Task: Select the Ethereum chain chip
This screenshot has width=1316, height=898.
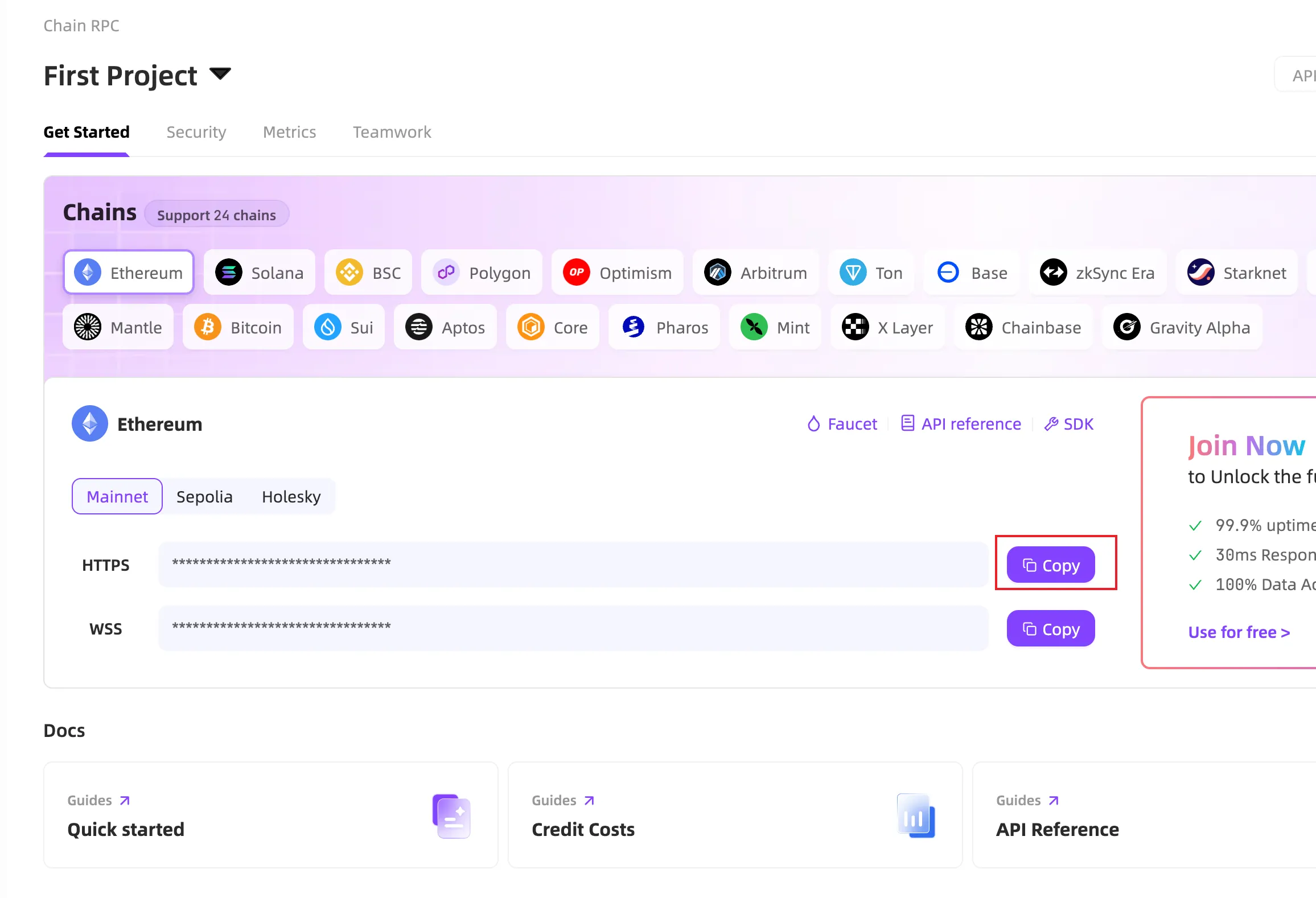Action: coord(129,273)
